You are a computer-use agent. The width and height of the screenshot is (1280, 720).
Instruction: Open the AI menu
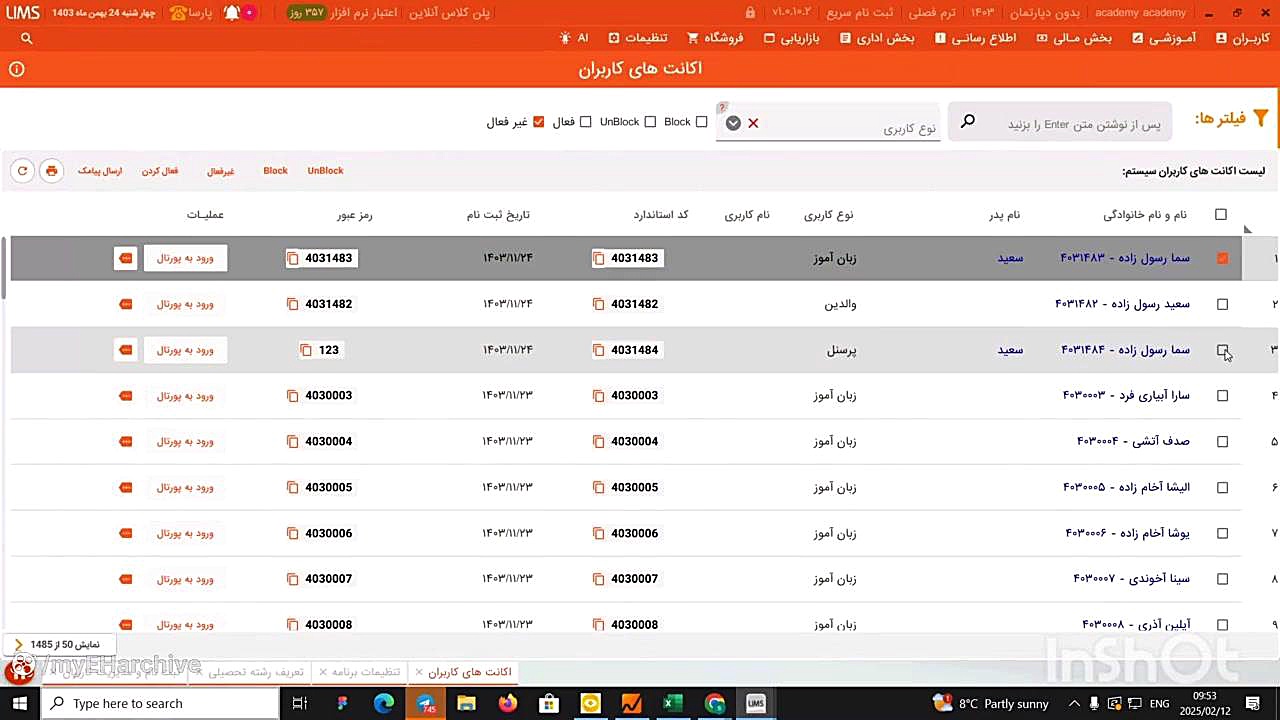pyautogui.click(x=574, y=38)
